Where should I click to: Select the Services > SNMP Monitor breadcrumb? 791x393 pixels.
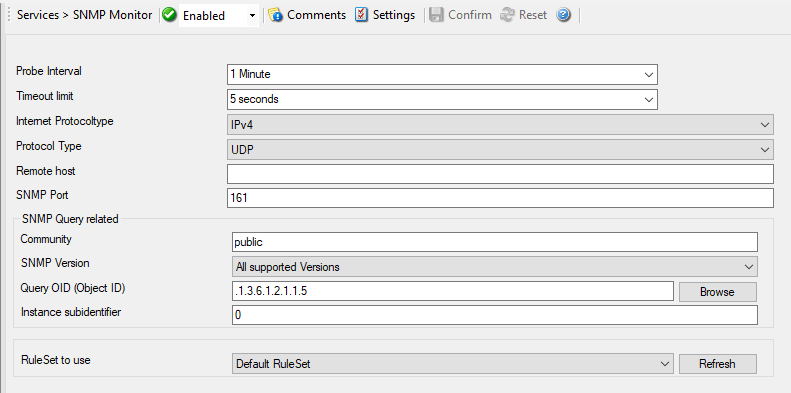(x=84, y=15)
